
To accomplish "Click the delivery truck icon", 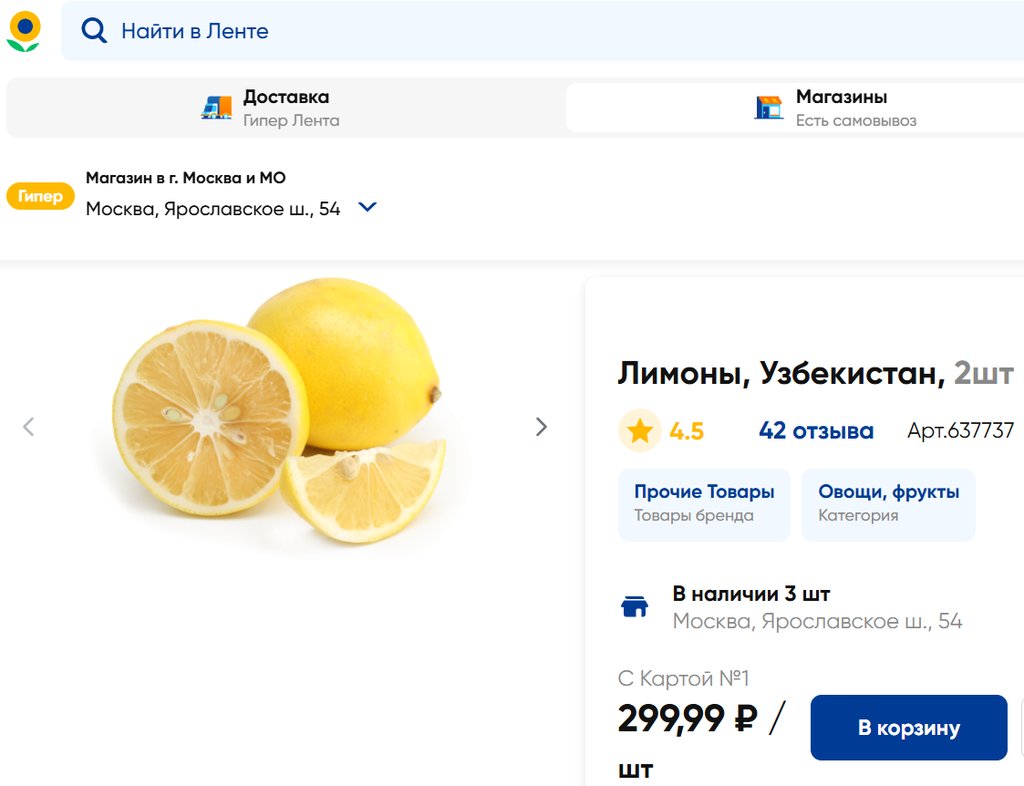I will (x=216, y=108).
